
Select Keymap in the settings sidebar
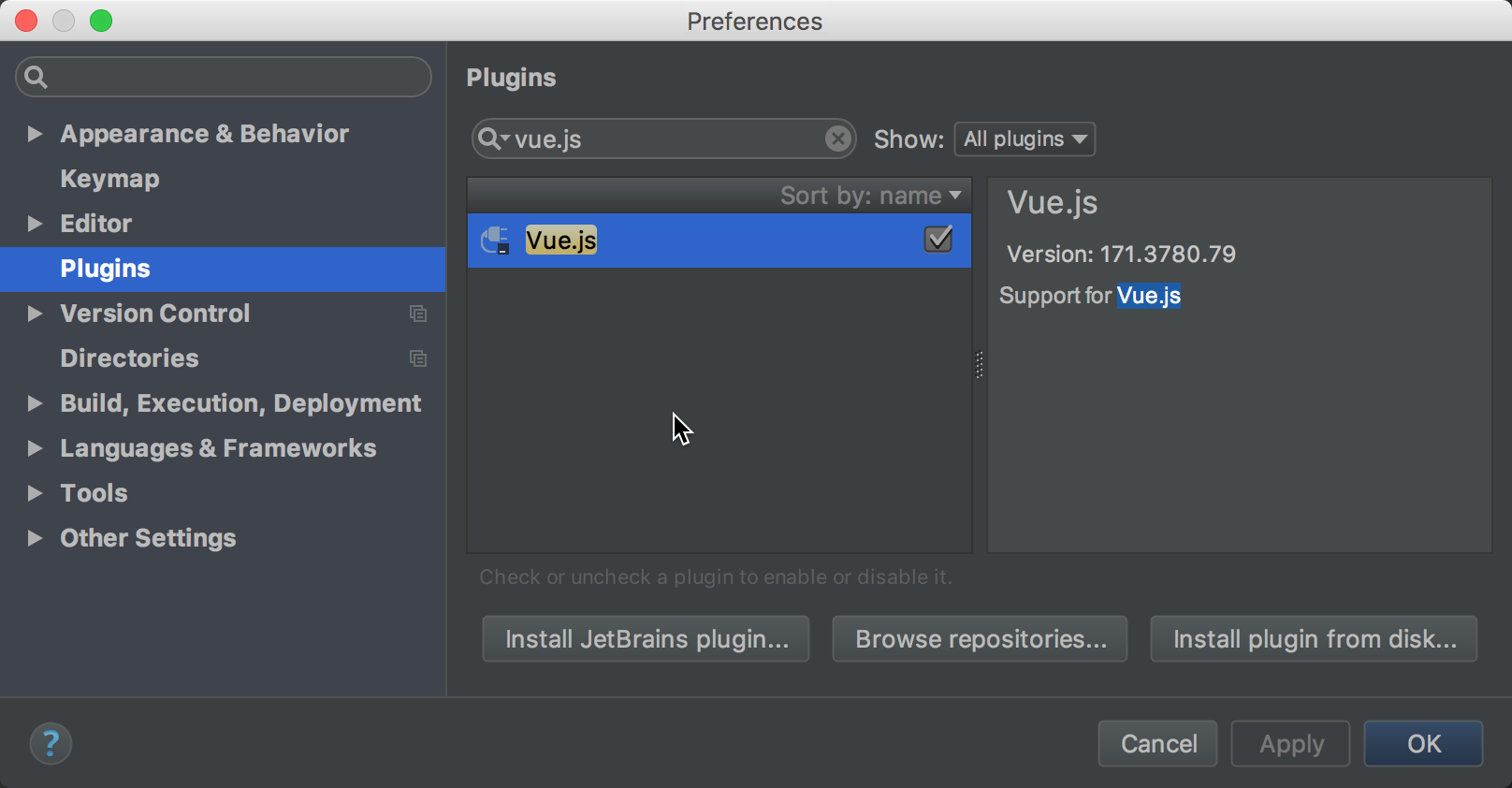pyautogui.click(x=109, y=179)
